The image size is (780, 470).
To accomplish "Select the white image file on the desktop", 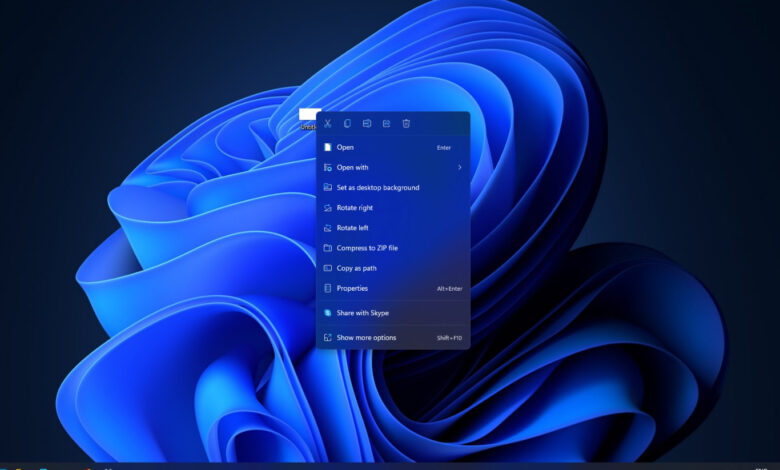I will click(x=309, y=114).
